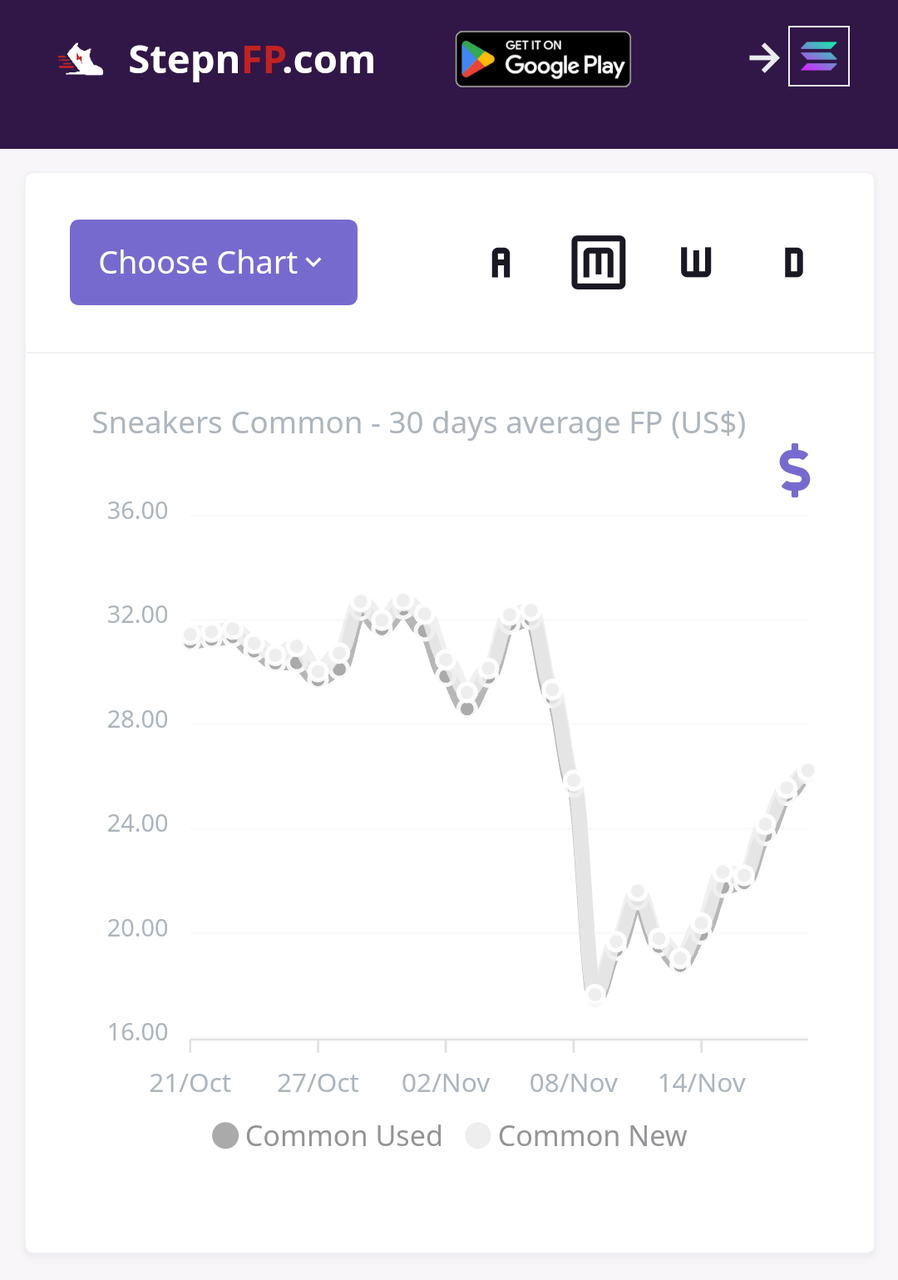This screenshot has height=1280, width=898.
Task: Click the Common Used gray legend dot
Action: tap(225, 1136)
